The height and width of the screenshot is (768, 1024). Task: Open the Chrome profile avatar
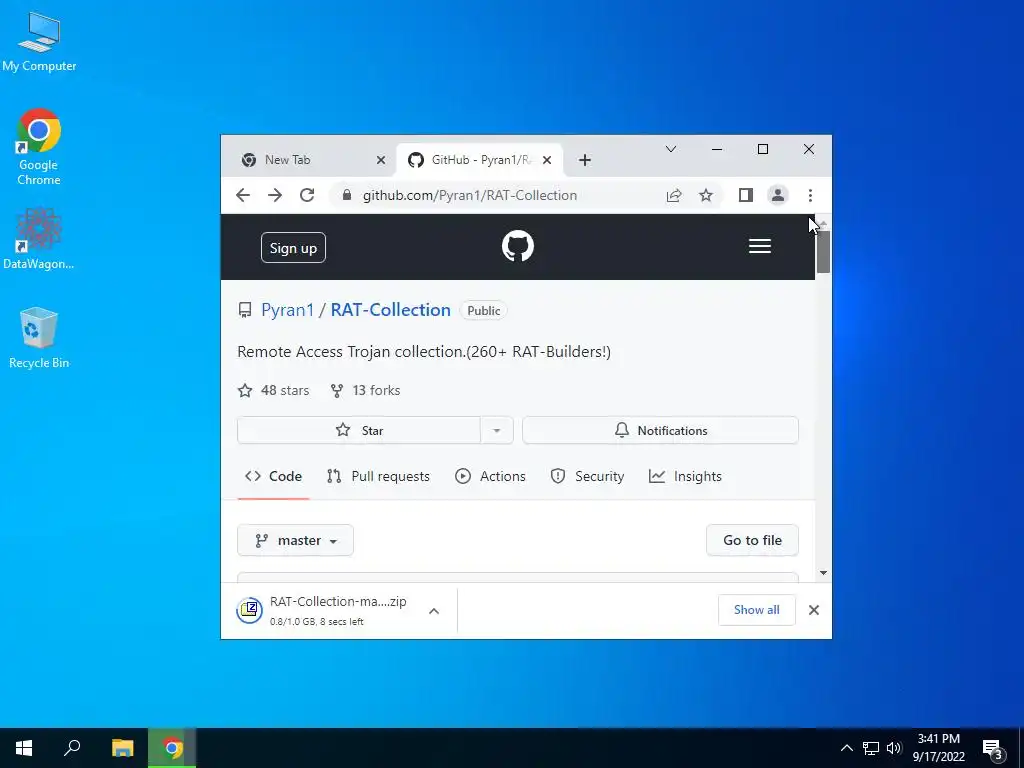tap(778, 195)
